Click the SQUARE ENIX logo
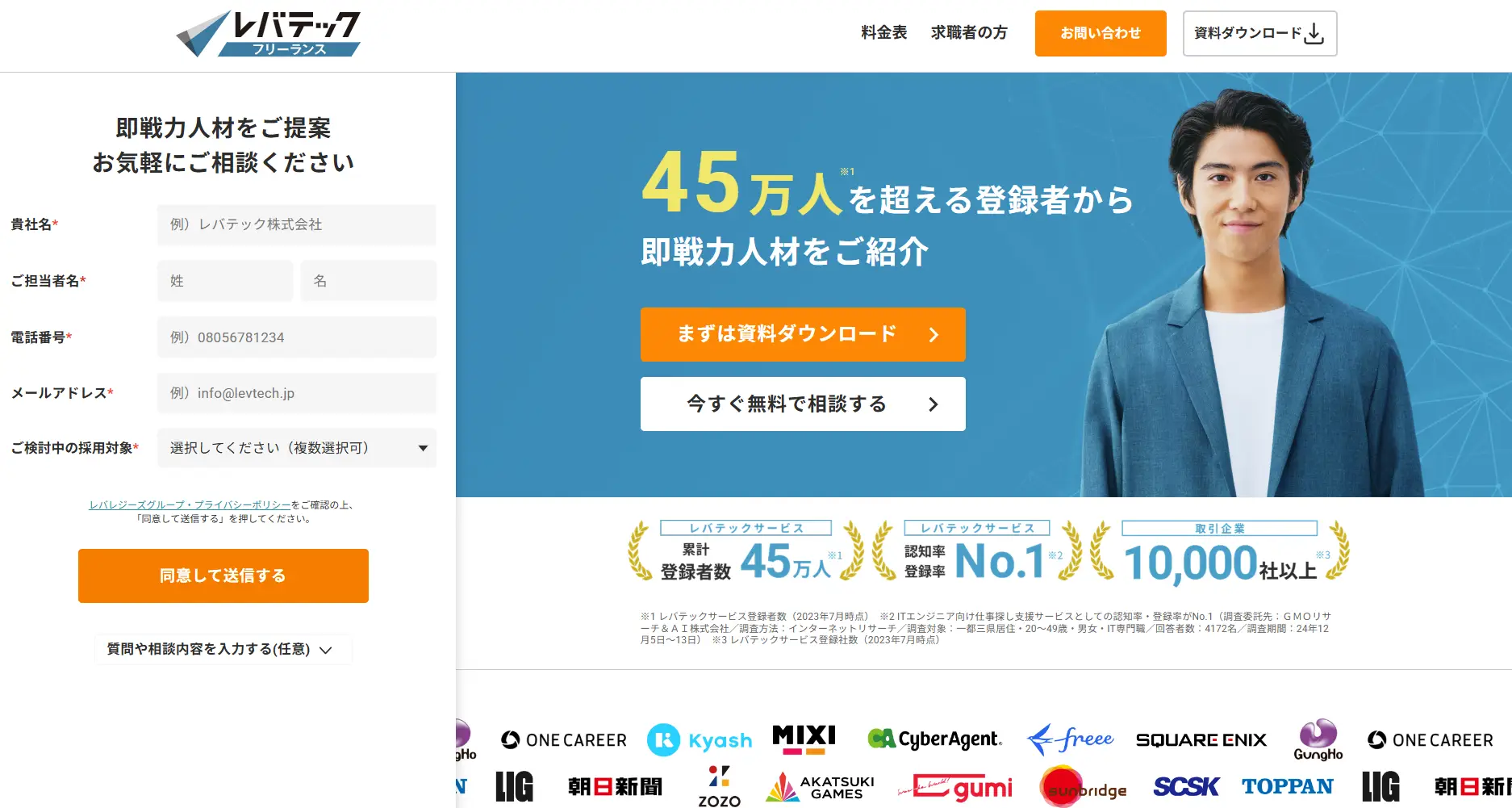The height and width of the screenshot is (808, 1512). (x=1201, y=740)
